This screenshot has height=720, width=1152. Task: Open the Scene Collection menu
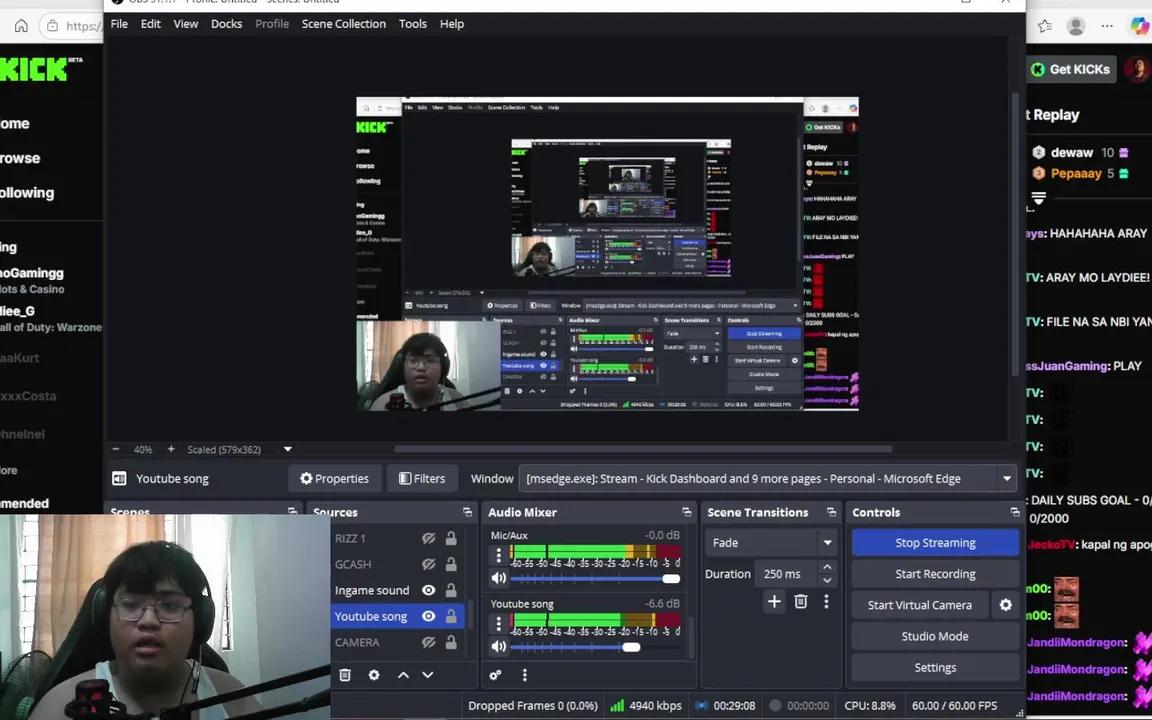tap(343, 23)
